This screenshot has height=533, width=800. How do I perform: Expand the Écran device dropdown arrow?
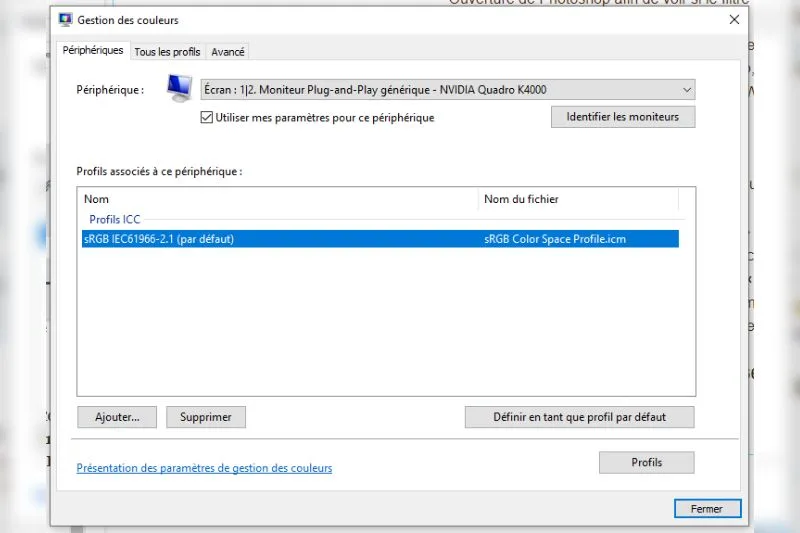687,90
